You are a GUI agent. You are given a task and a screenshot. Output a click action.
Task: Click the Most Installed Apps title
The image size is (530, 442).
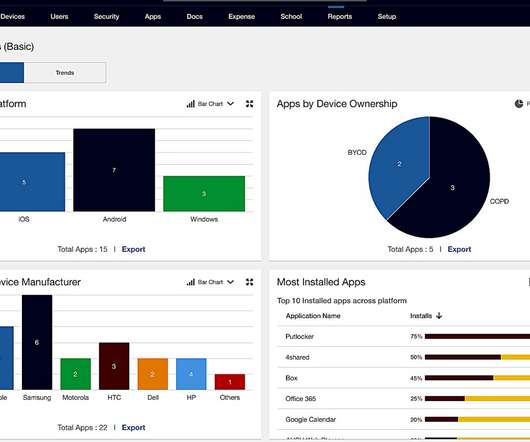(321, 282)
